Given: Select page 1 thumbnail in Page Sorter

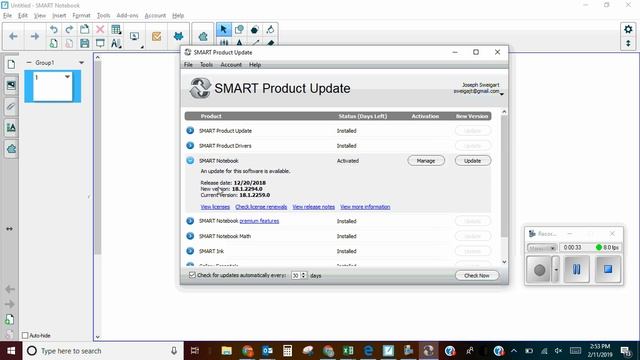Looking at the screenshot, I should [52, 86].
